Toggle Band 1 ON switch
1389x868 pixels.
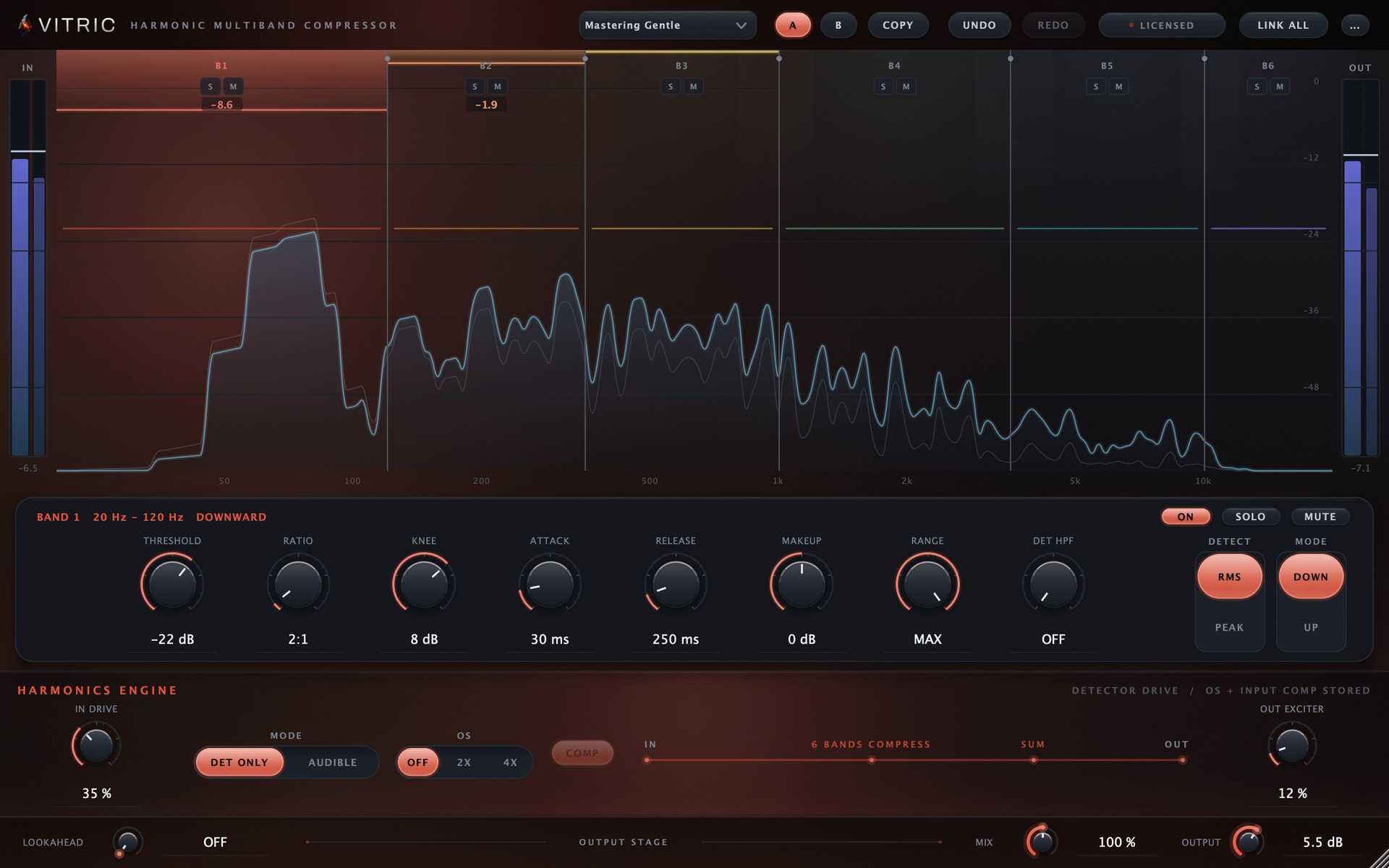tap(1185, 516)
